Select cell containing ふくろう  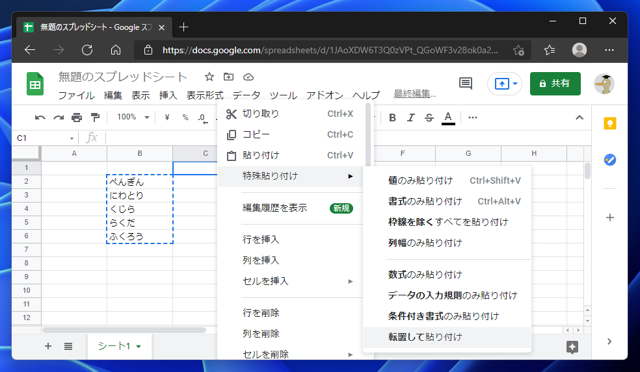coord(140,236)
